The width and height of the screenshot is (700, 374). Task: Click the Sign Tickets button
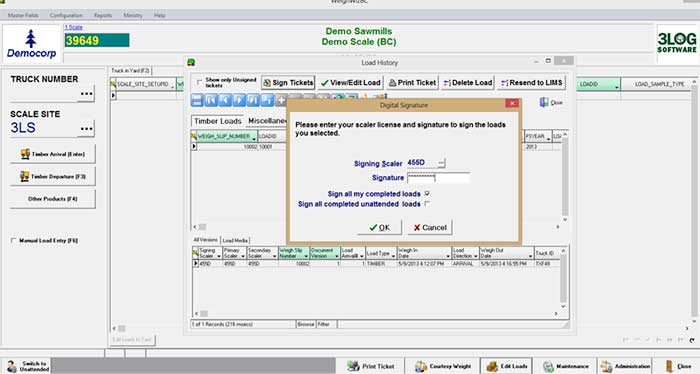(x=288, y=83)
